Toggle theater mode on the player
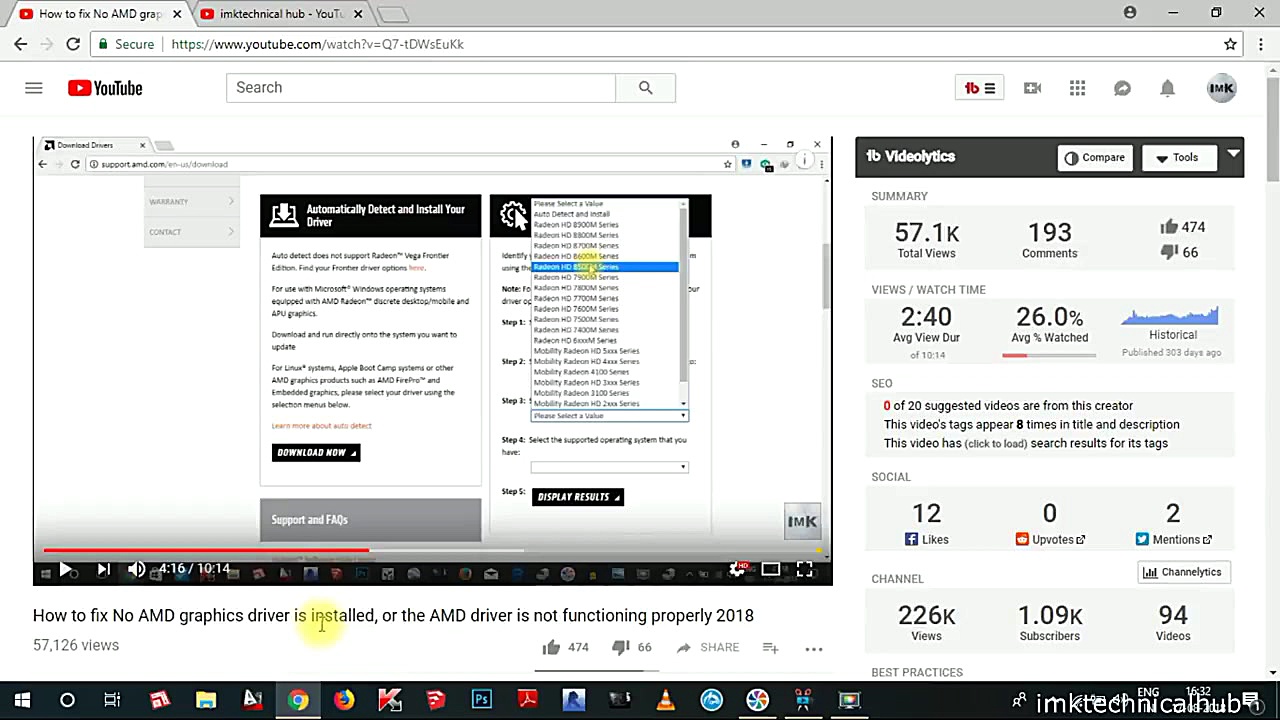 pyautogui.click(x=771, y=569)
